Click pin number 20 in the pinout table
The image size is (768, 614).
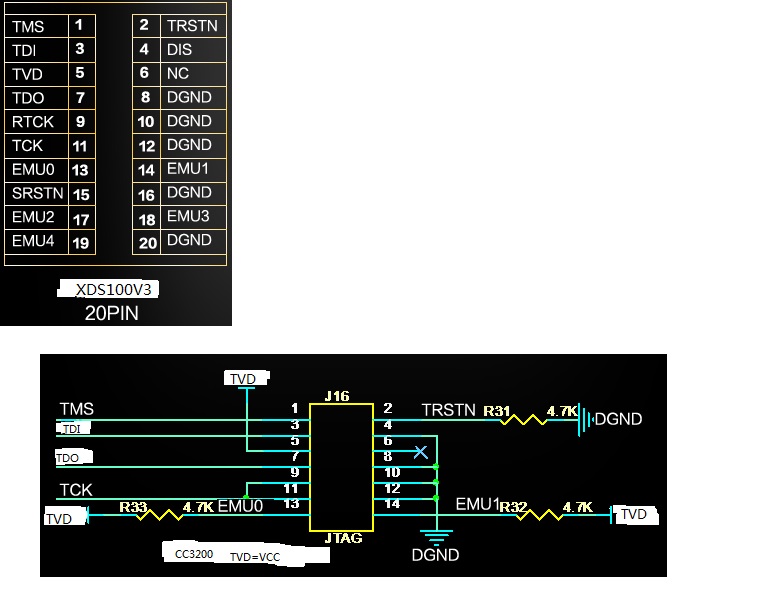(146, 243)
